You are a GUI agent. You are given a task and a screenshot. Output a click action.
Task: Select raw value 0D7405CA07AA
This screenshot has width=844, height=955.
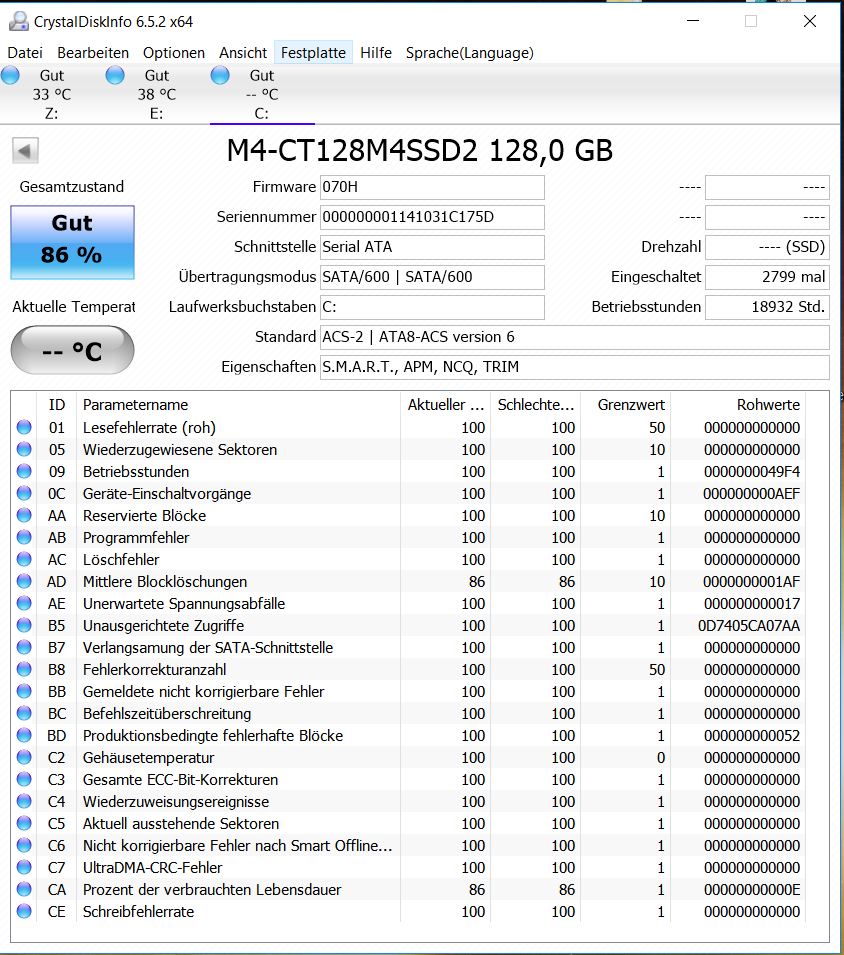click(x=749, y=626)
